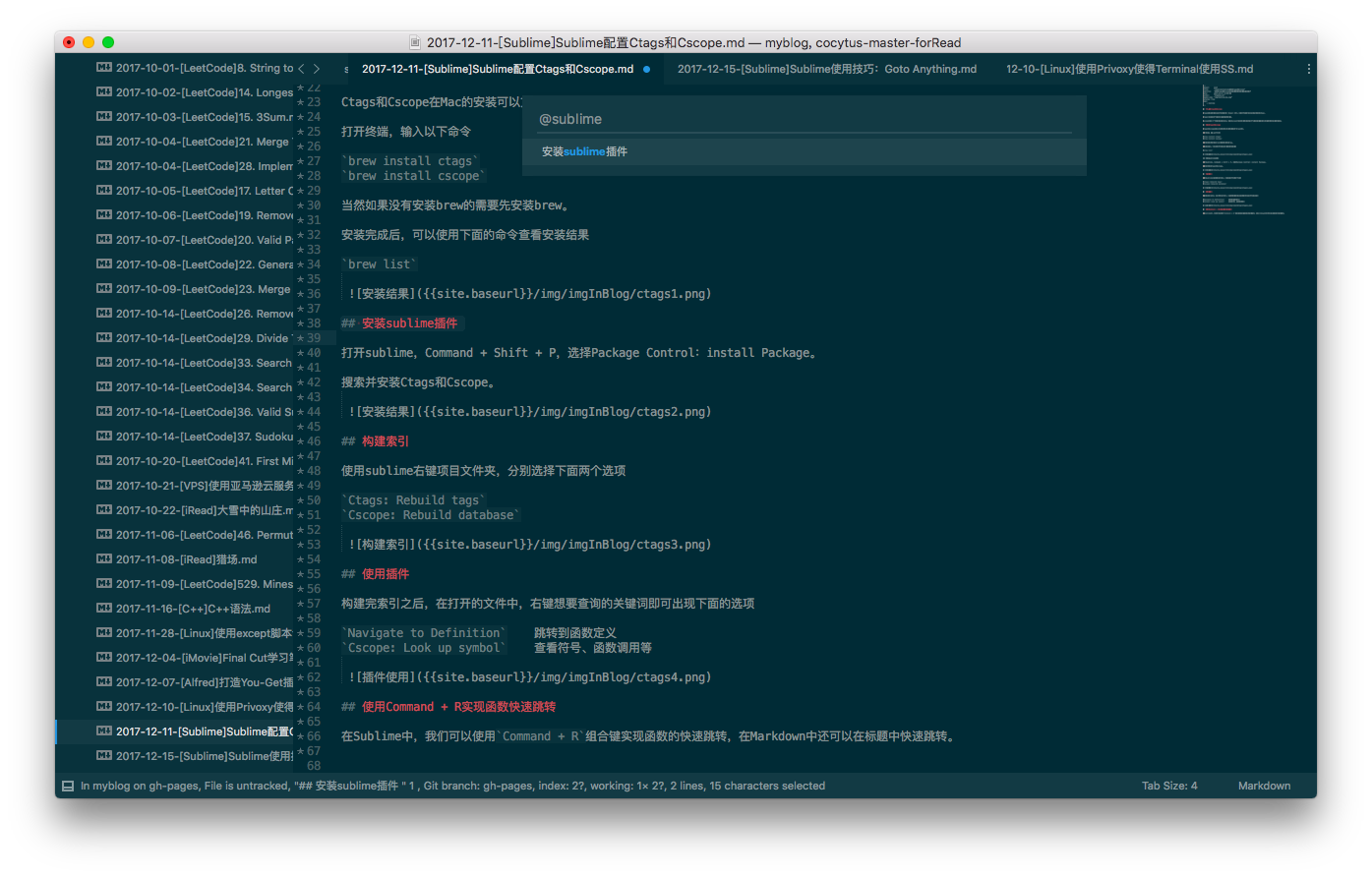Screen dimensions: 1372x877
Task: Click the Markdown icon beside 2017-11-08-[iRead]猫场.md
Action: point(103,559)
